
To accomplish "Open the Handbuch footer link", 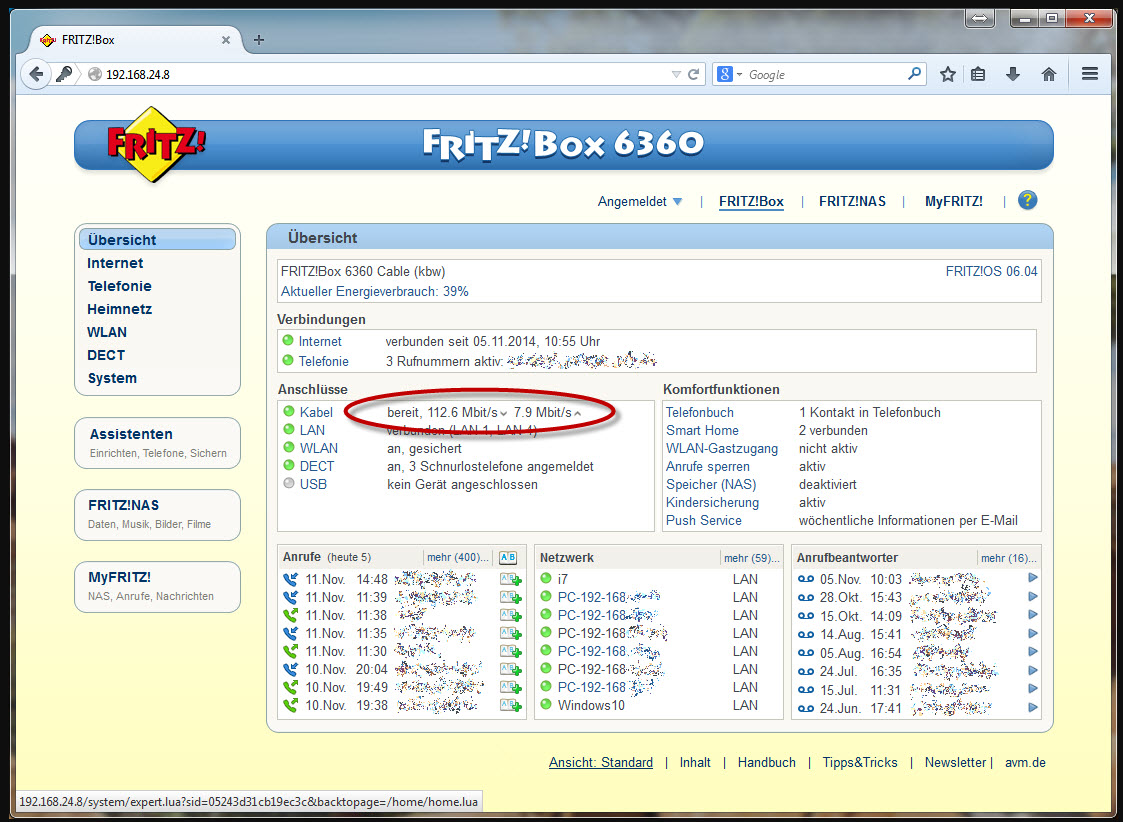I will tap(766, 763).
